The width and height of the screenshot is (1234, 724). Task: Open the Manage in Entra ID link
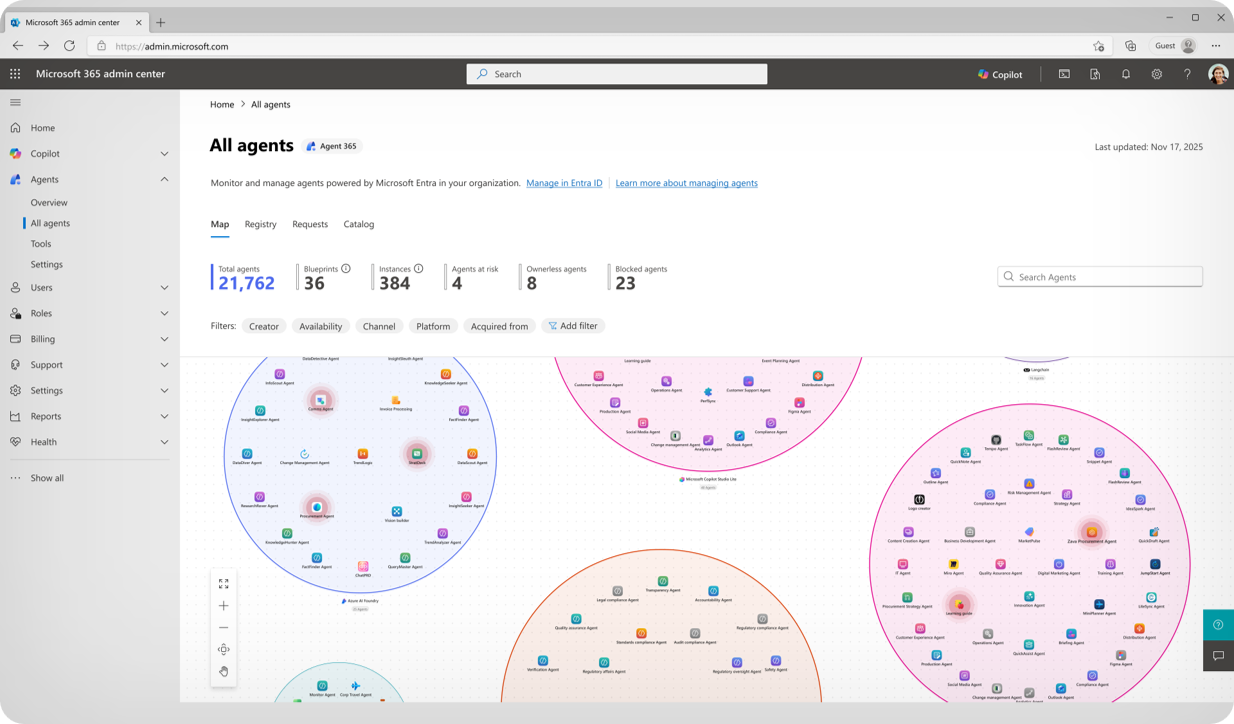[564, 183]
